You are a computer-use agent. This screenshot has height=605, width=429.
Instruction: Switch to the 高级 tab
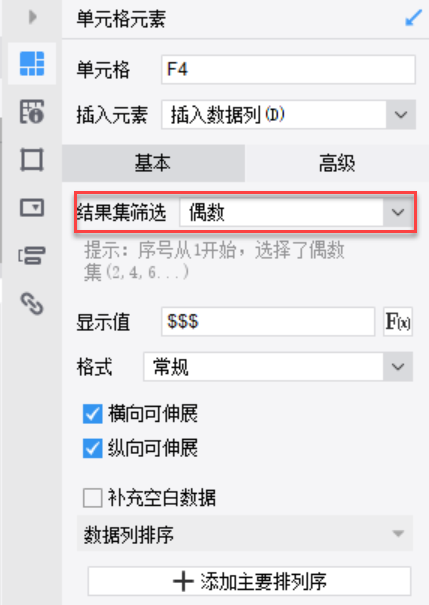click(337, 163)
